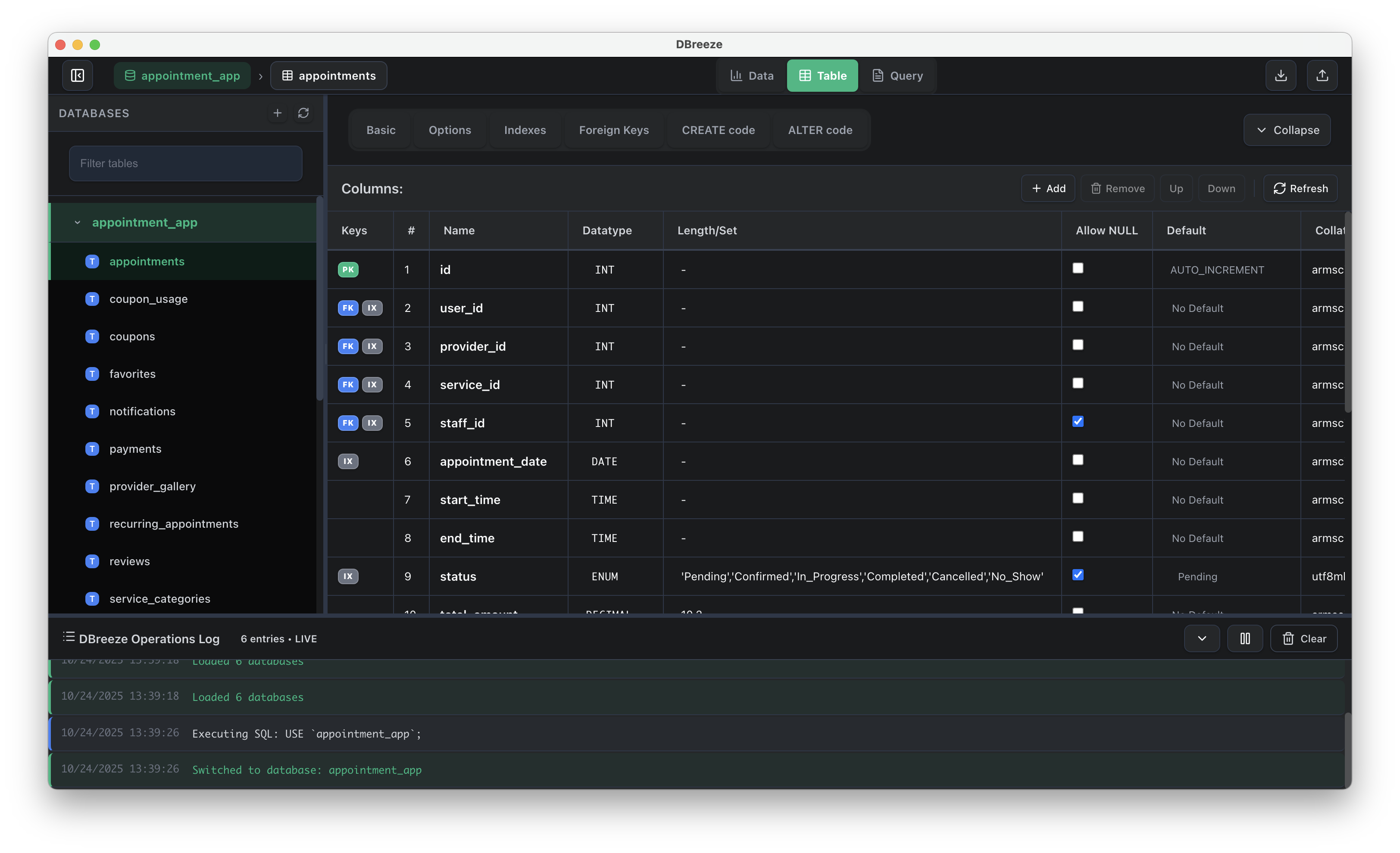Switch to the Query tab
1400x853 pixels.
click(x=897, y=75)
